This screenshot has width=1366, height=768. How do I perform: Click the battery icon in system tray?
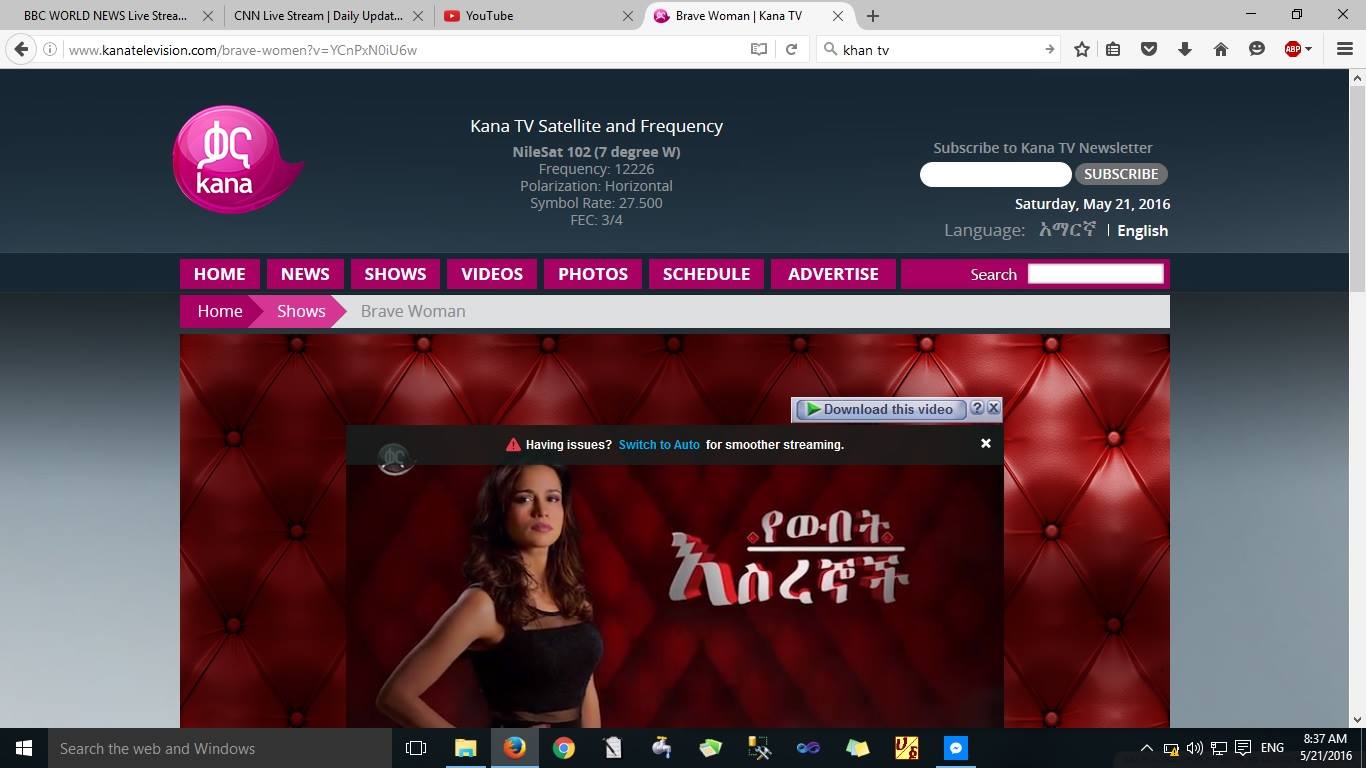[1171, 748]
